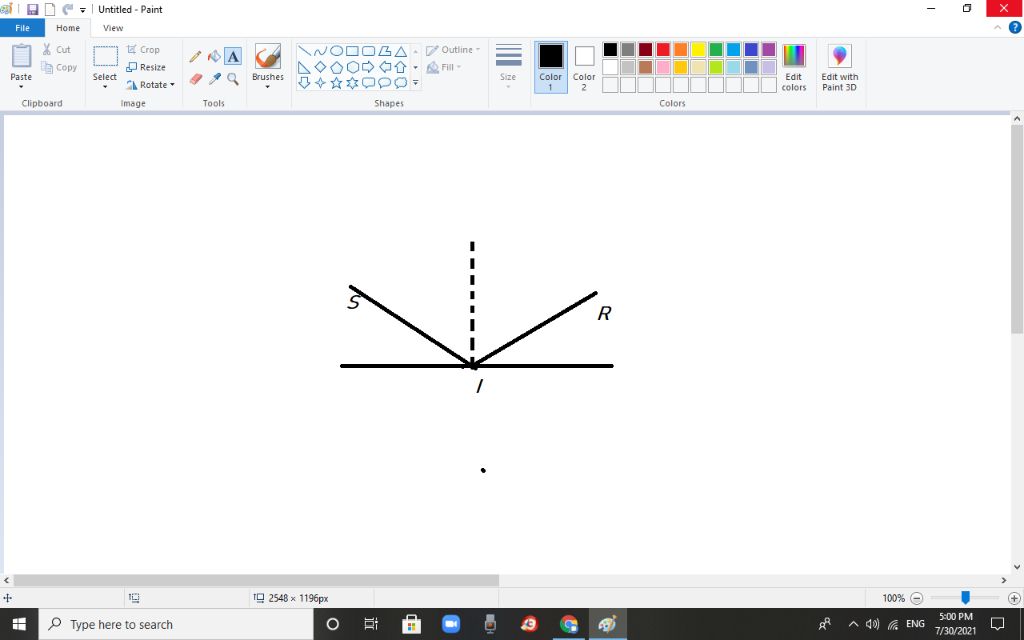This screenshot has width=1024, height=640.
Task: Open Edit colors dialog
Action: click(793, 68)
